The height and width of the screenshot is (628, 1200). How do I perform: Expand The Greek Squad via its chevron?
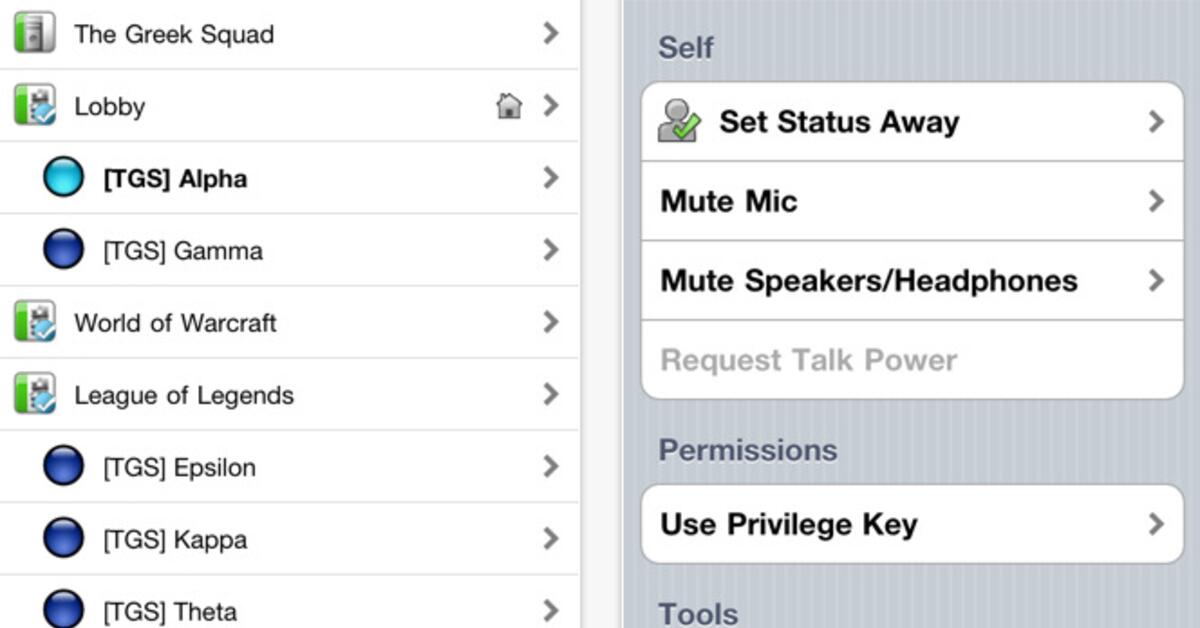tap(553, 33)
